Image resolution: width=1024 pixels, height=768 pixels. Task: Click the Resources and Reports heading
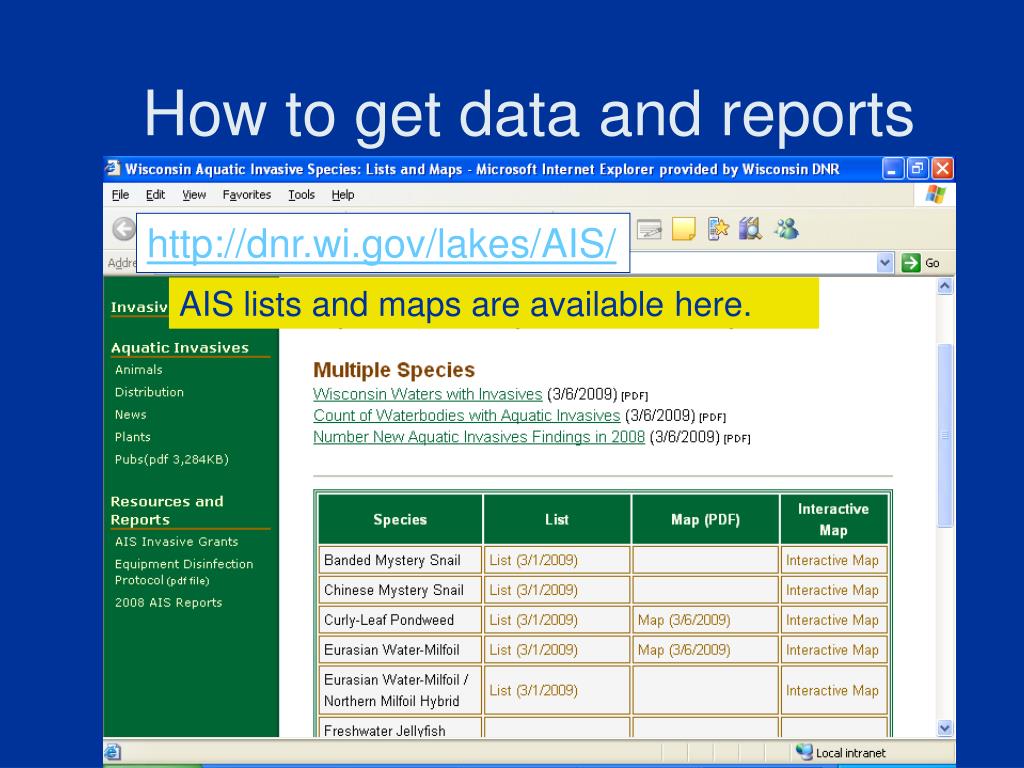(x=167, y=511)
